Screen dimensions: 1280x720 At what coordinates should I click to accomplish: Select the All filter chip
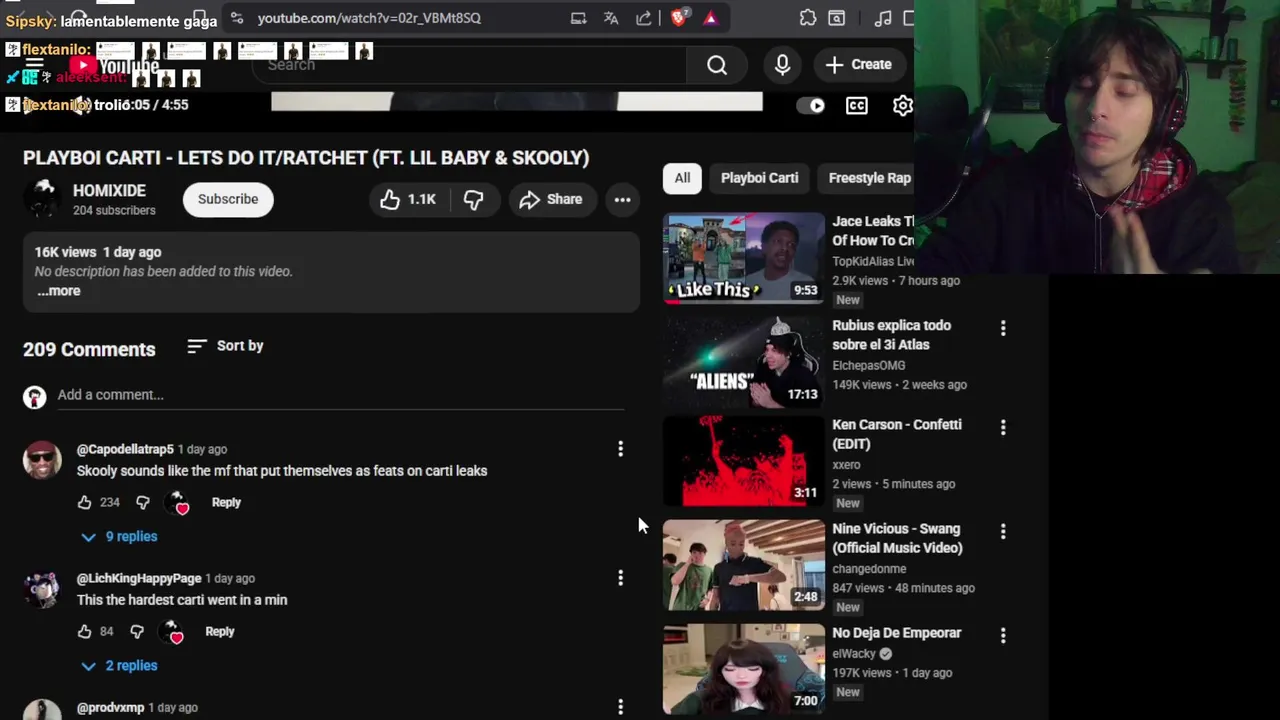682,178
